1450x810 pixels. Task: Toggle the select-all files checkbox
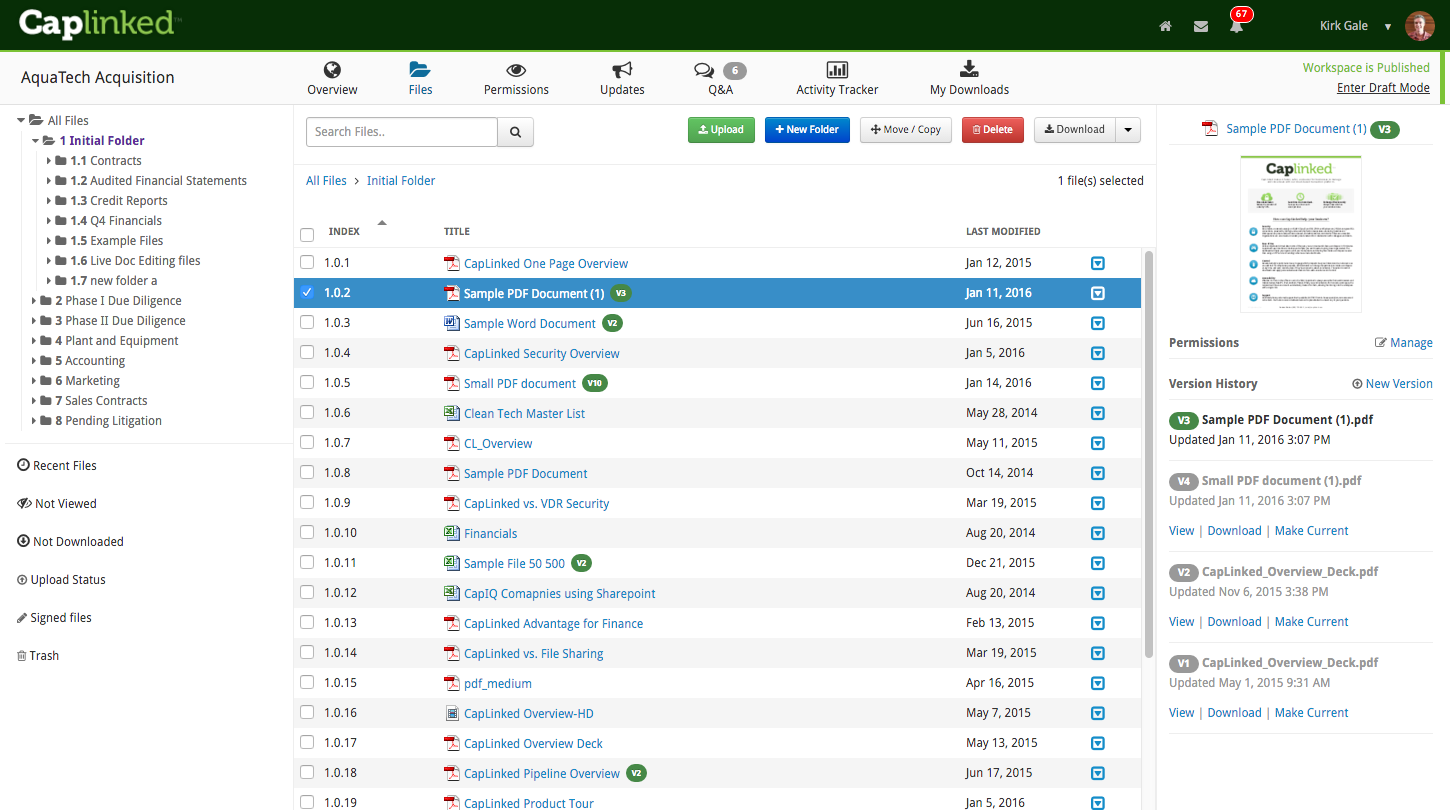[x=307, y=235]
